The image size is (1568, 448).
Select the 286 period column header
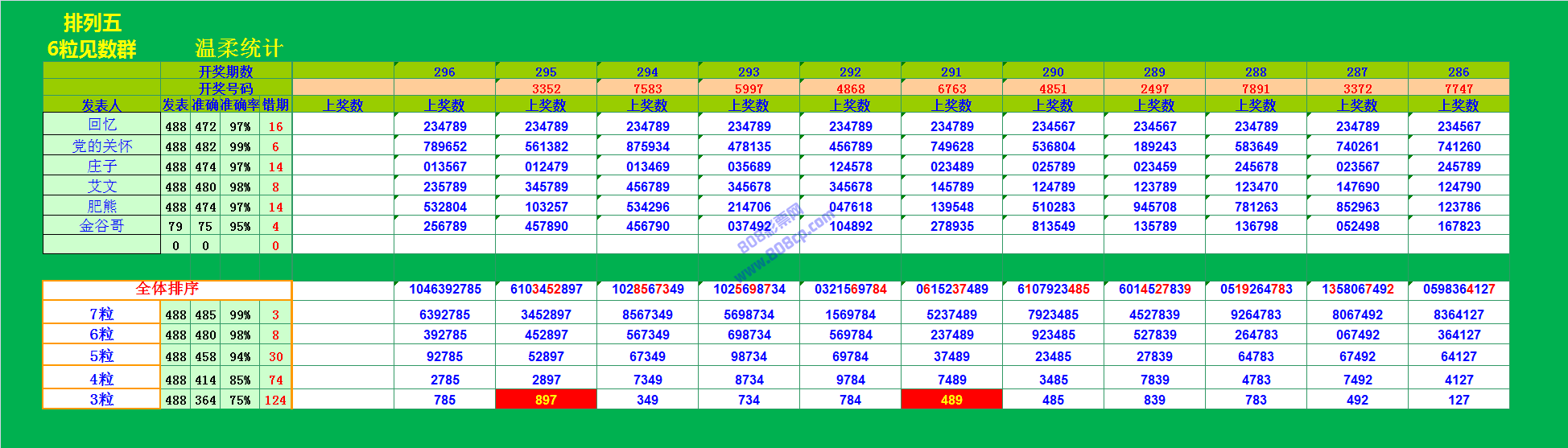(1459, 72)
